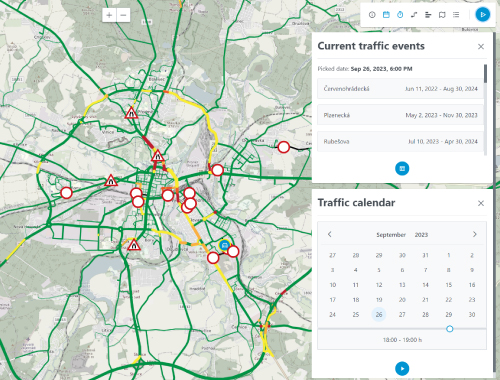Image resolution: width=500 pixels, height=380 pixels.
Task: Toggle the stopwatch icon in toolbar
Action: pyautogui.click(x=400, y=15)
